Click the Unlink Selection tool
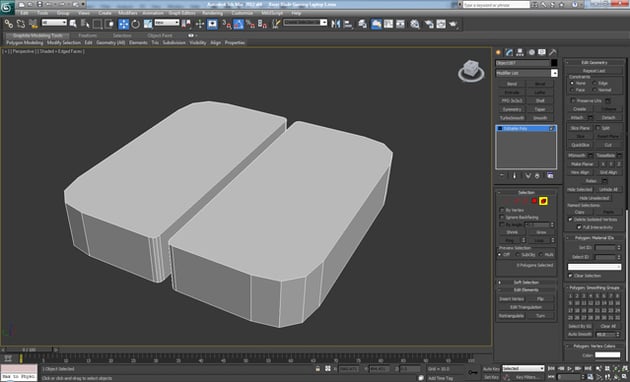Image resolution: width=630 pixels, height=382 pixels. (20, 24)
